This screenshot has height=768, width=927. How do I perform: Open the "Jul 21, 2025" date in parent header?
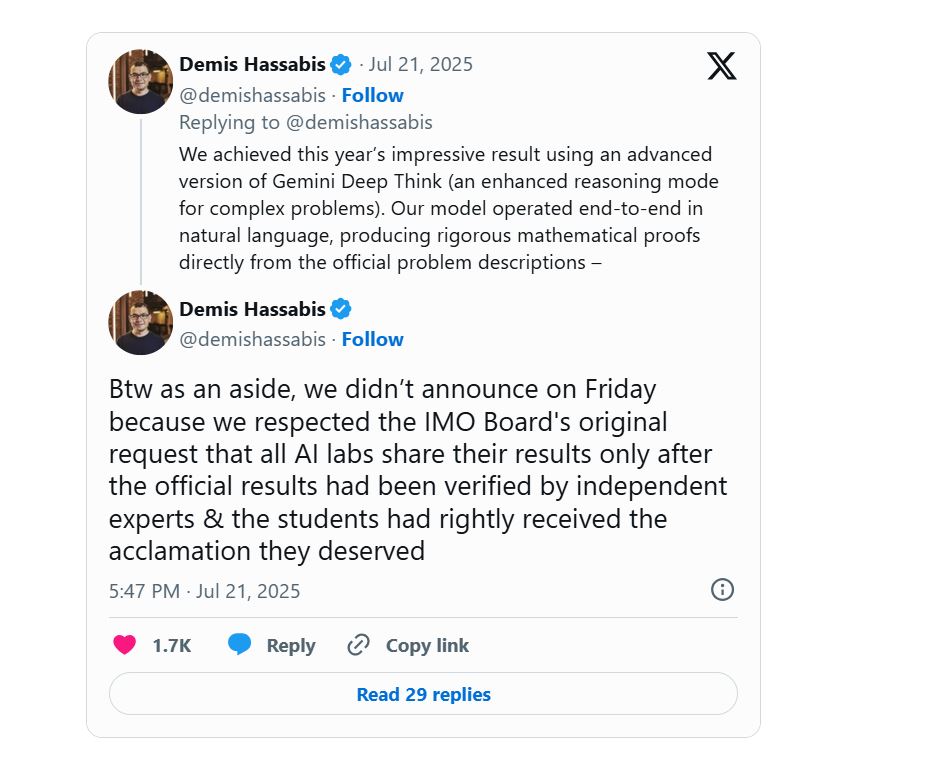(420, 65)
